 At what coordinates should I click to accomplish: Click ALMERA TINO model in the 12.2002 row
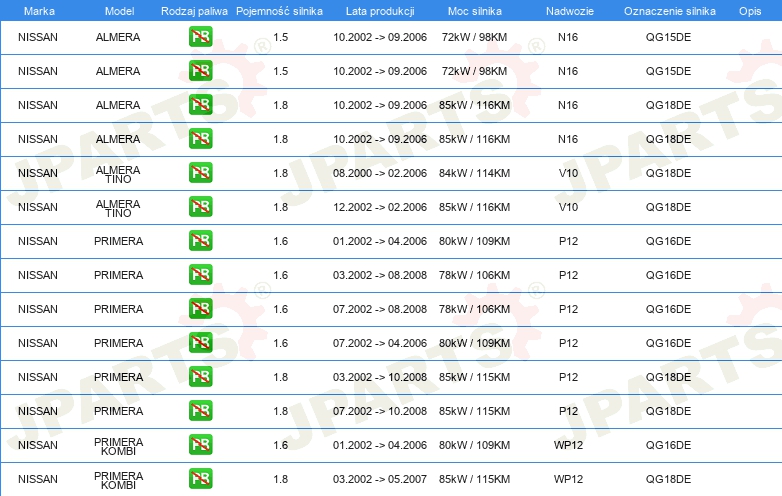118,208
